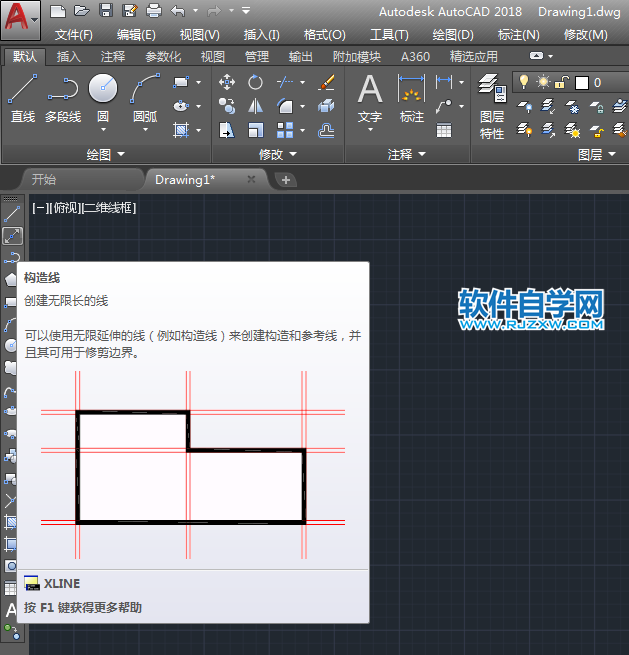This screenshot has height=655, width=629.
Task: Select the Move tool in 修改 panel
Action: 227,82
